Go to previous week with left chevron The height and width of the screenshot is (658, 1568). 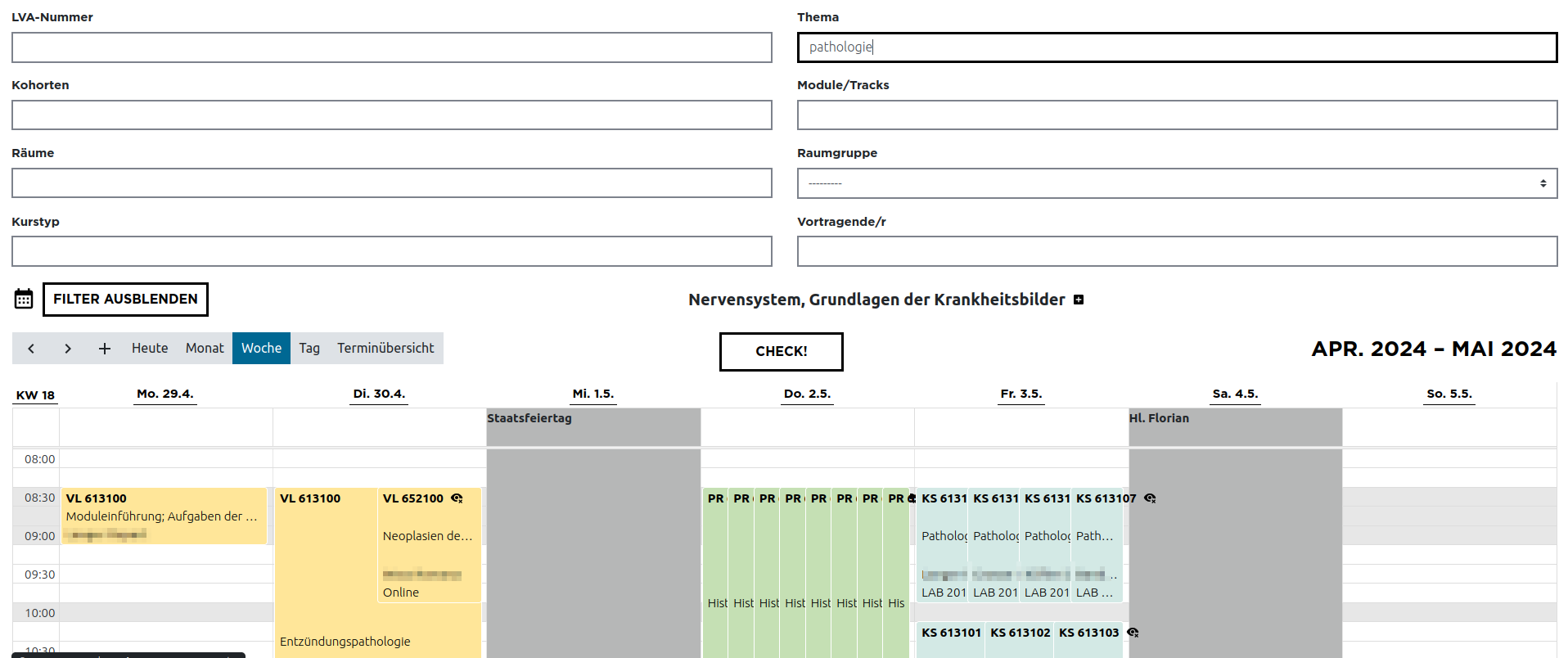coord(31,349)
